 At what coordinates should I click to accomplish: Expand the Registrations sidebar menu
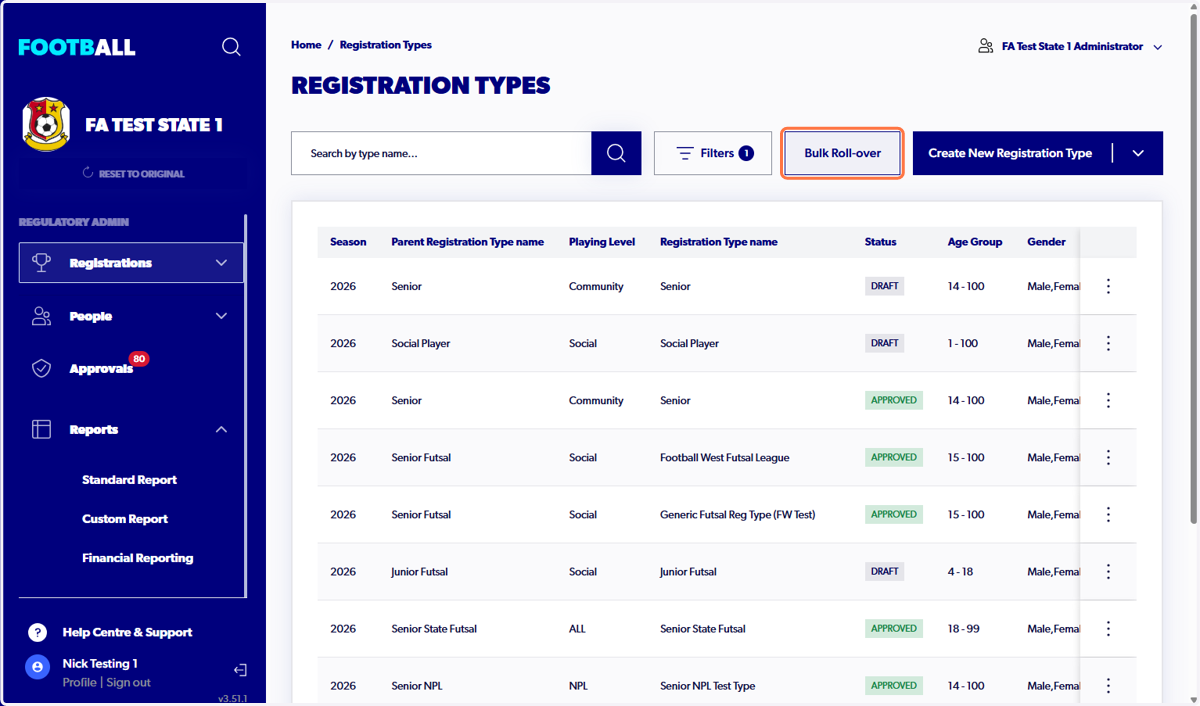click(131, 263)
